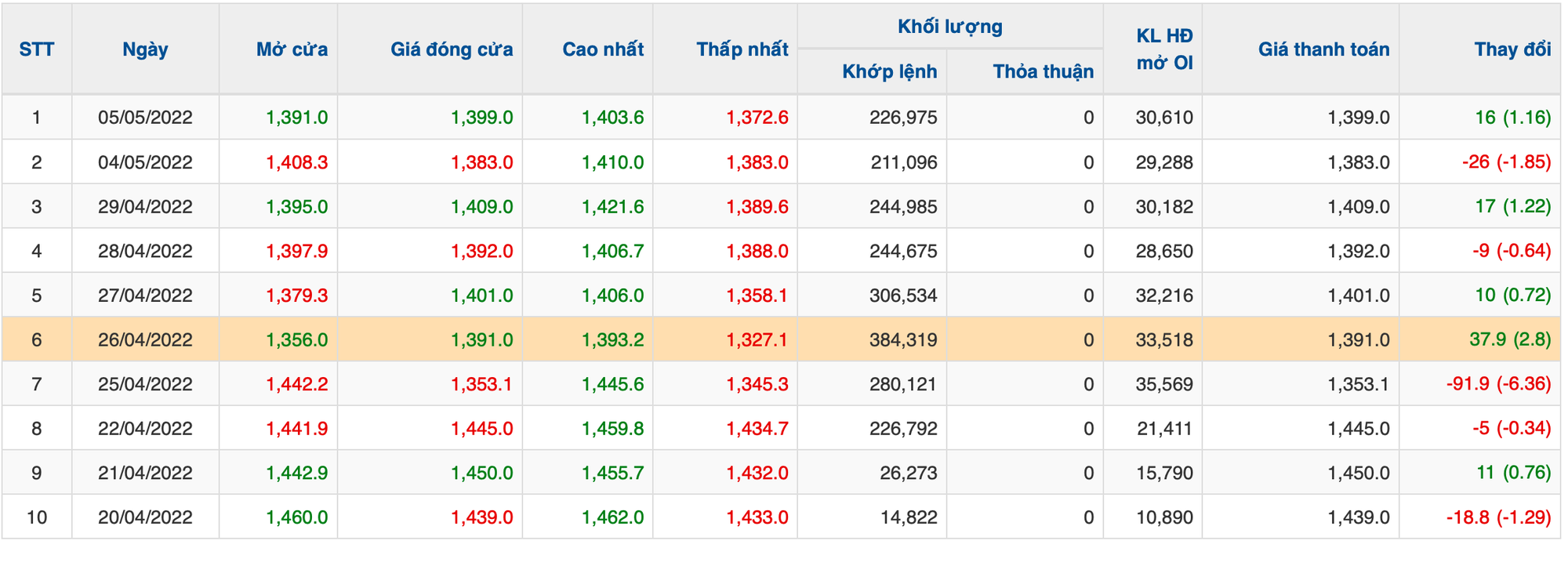The width and height of the screenshot is (1568, 566).
Task: Click the matched volume 211,096
Action: [x=904, y=162]
